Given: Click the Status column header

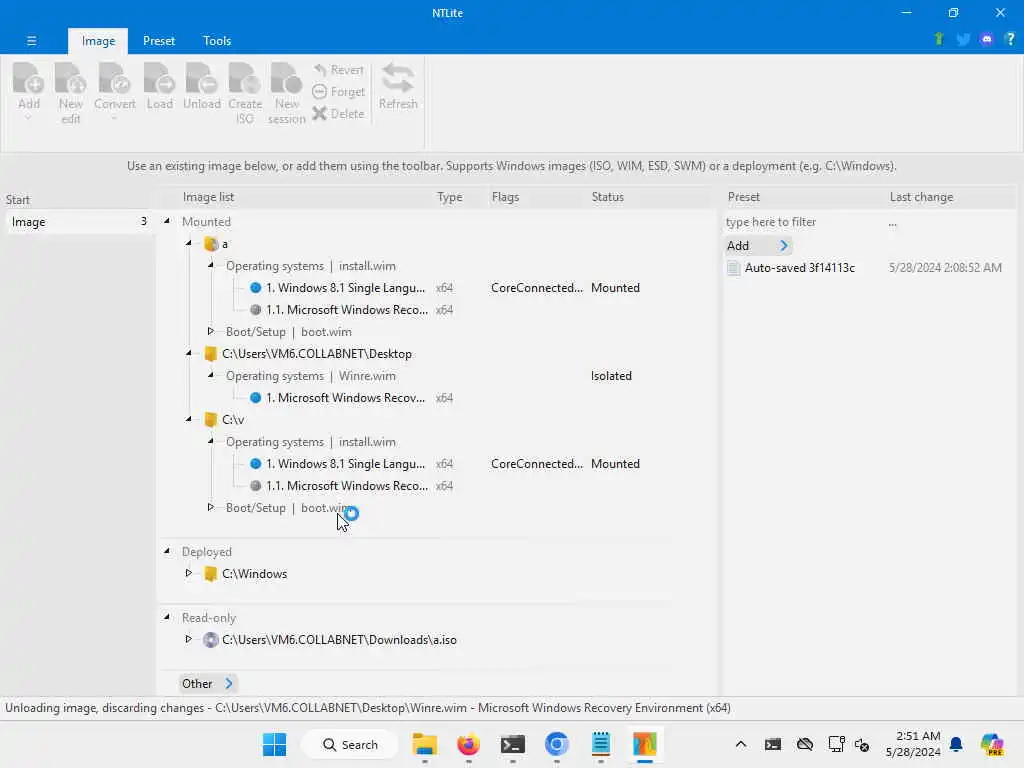Looking at the screenshot, I should (x=607, y=197).
